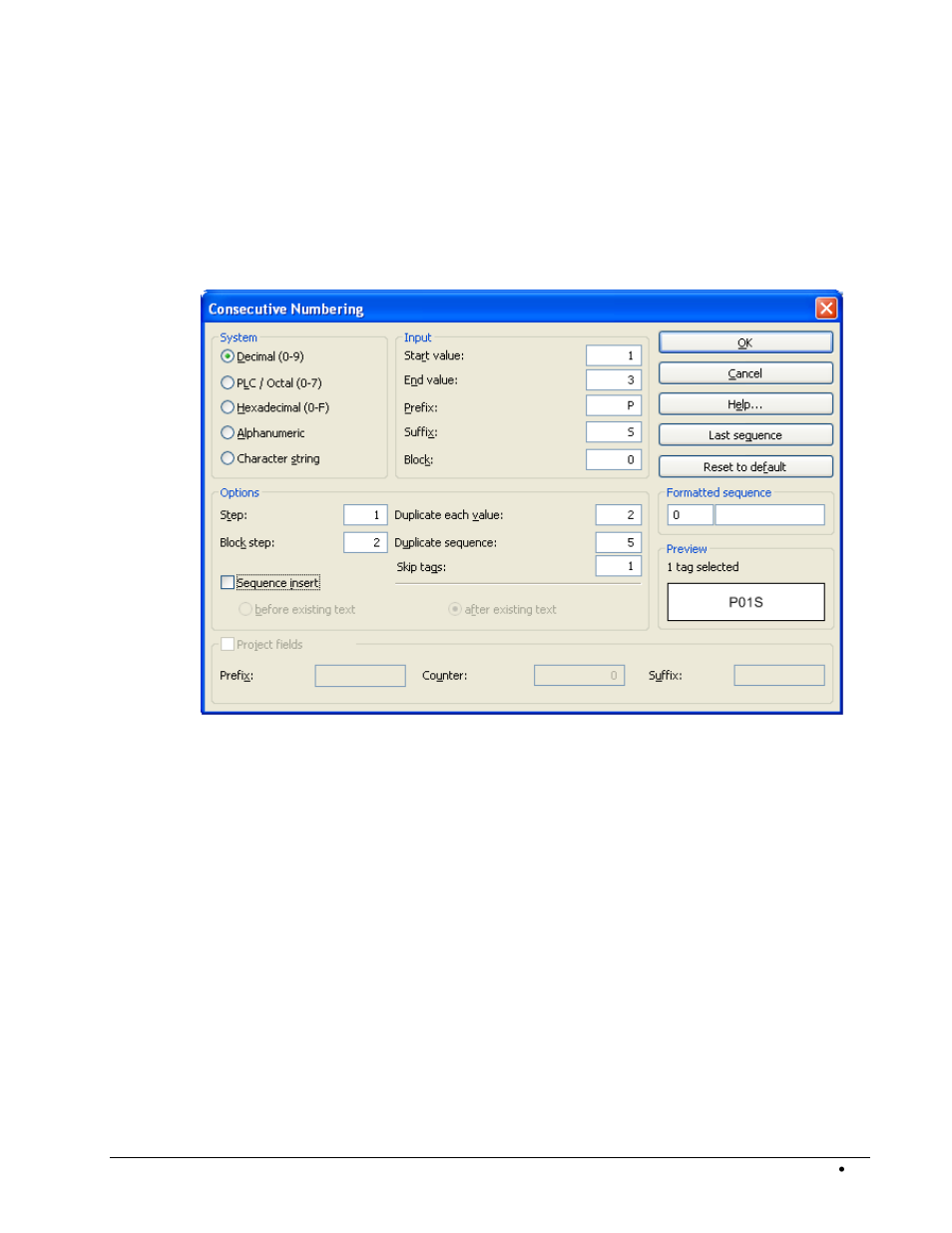
Task: Enable the Sequence insert checkbox
Action: [x=228, y=583]
